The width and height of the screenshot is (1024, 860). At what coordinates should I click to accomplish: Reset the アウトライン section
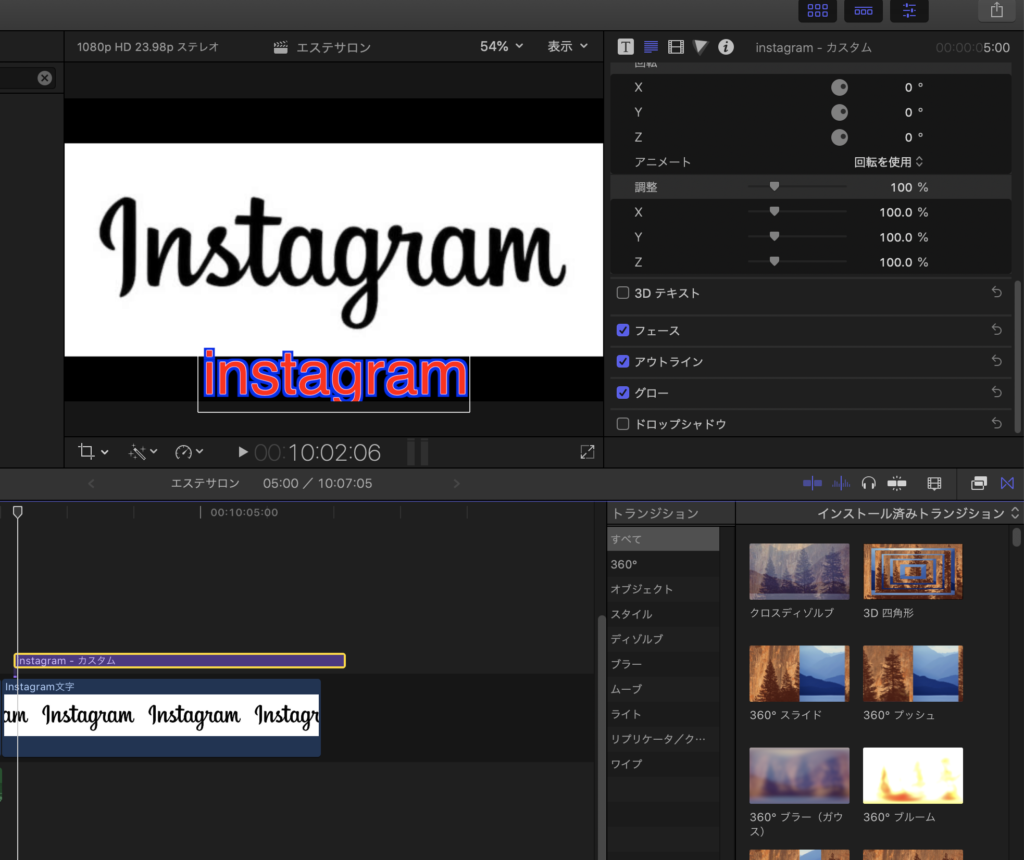997,360
